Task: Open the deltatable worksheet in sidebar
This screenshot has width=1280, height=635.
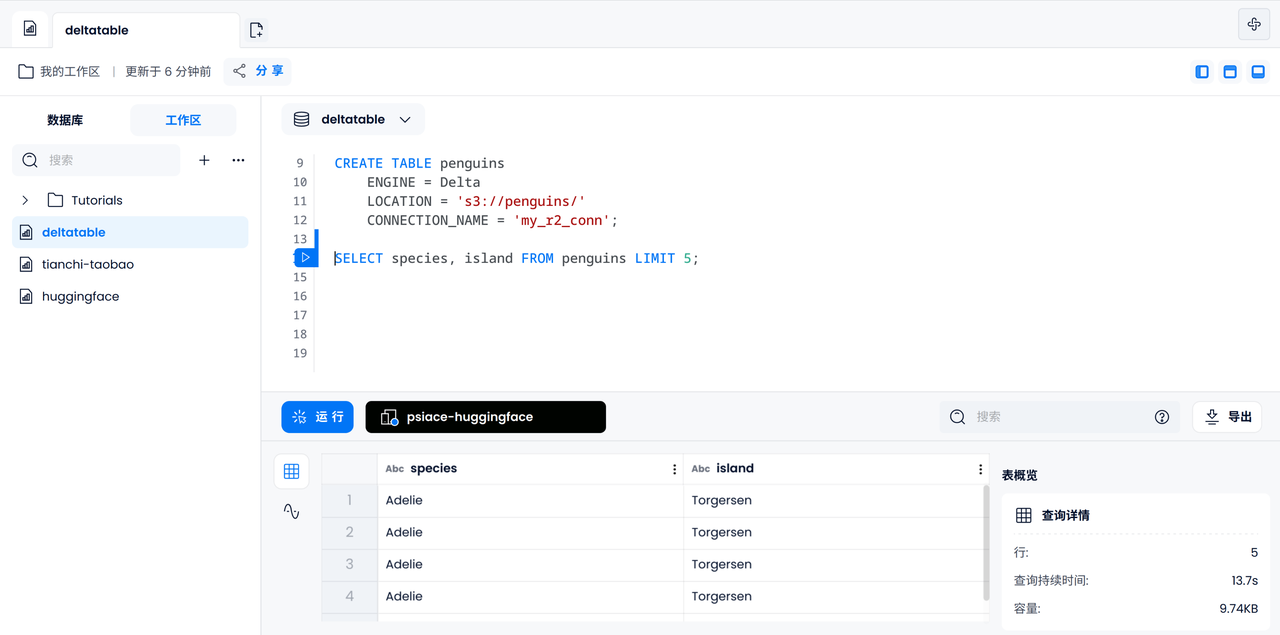Action: (130, 232)
